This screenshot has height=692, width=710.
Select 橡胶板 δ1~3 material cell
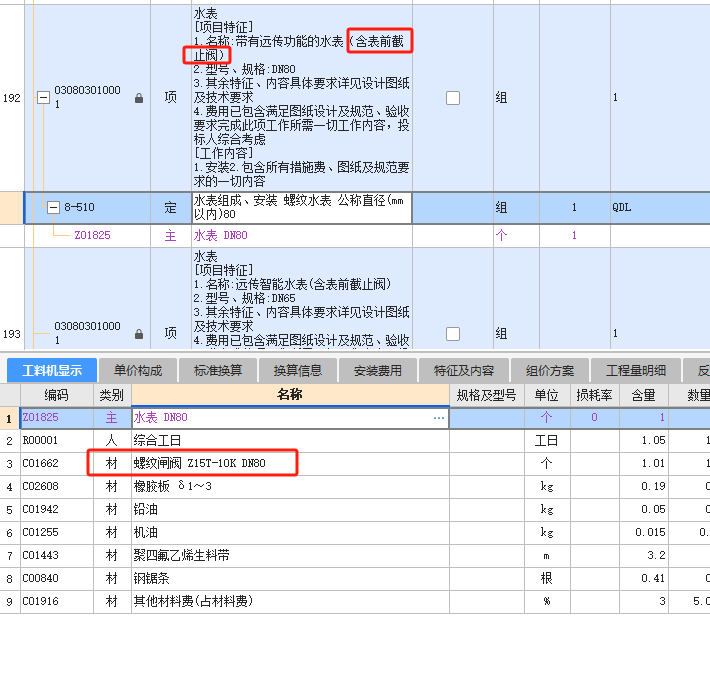click(x=290, y=487)
